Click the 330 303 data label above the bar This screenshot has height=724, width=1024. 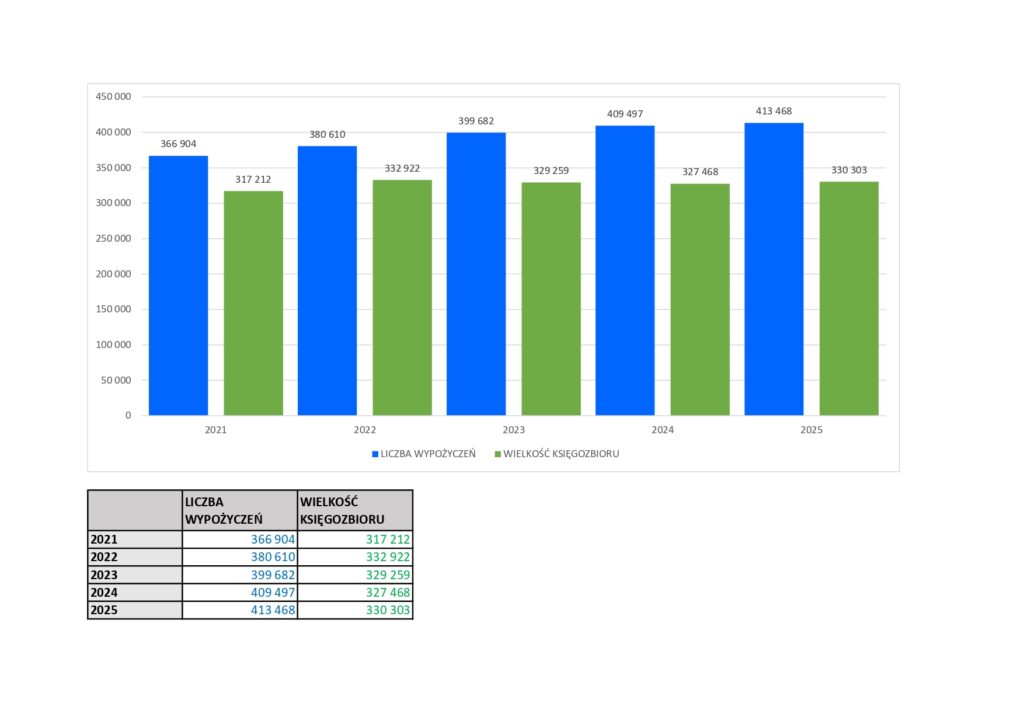coord(849,170)
